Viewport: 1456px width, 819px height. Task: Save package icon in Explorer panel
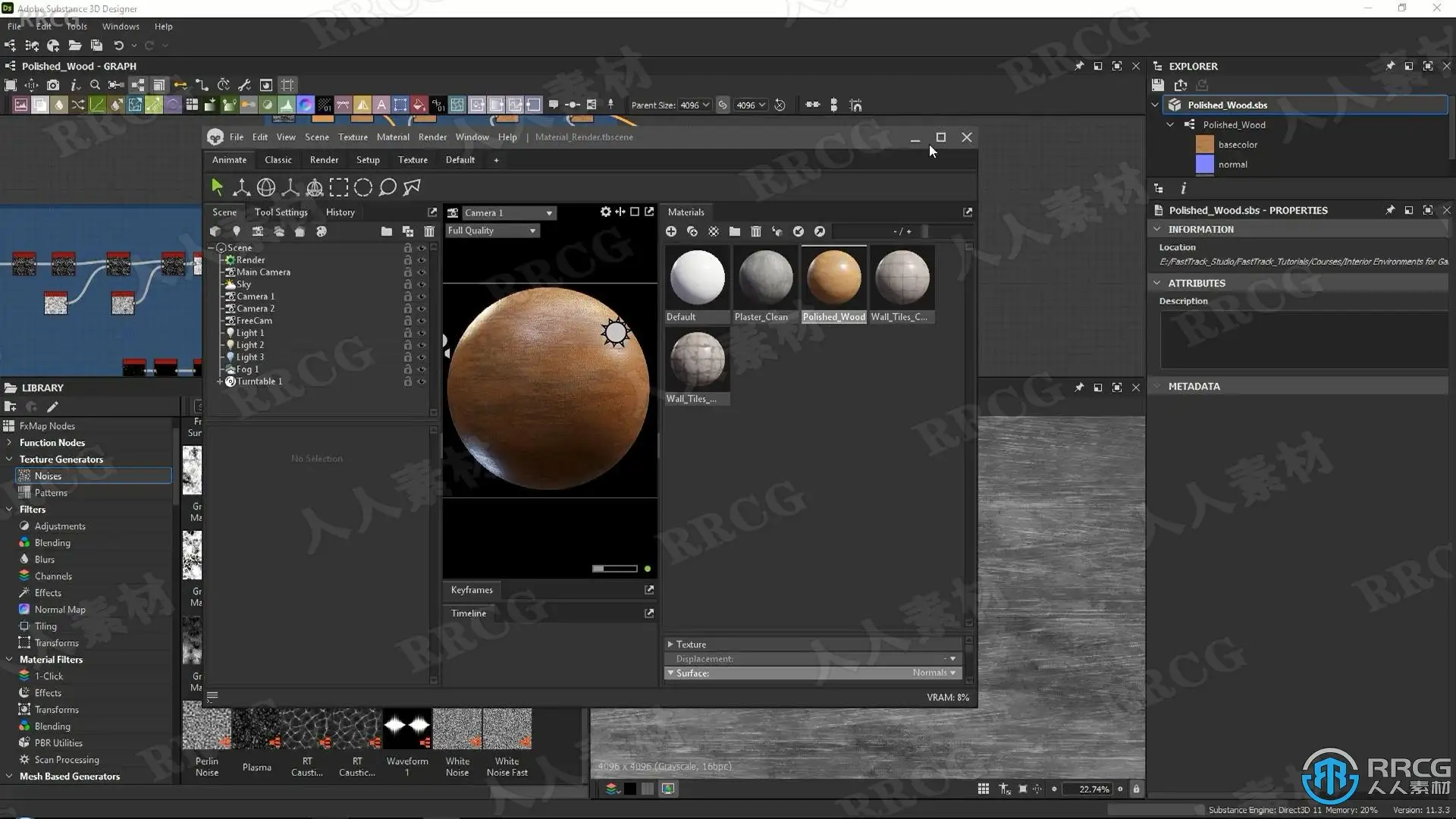coord(1158,85)
